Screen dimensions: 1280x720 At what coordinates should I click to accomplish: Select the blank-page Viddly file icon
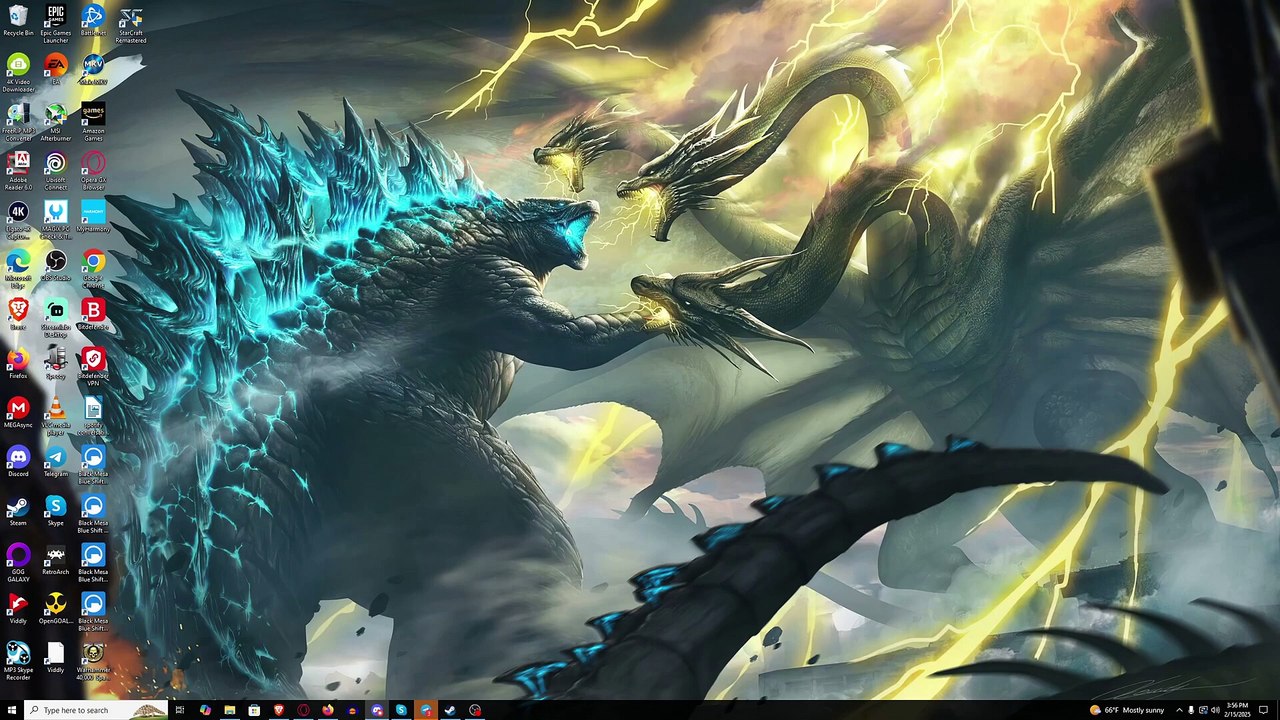pos(56,657)
